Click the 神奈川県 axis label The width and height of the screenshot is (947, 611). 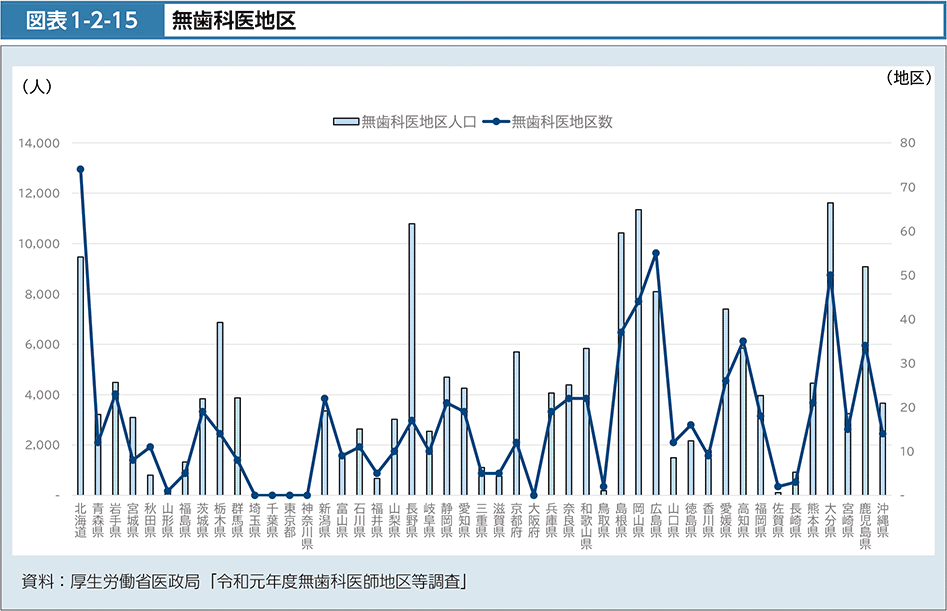(307, 527)
